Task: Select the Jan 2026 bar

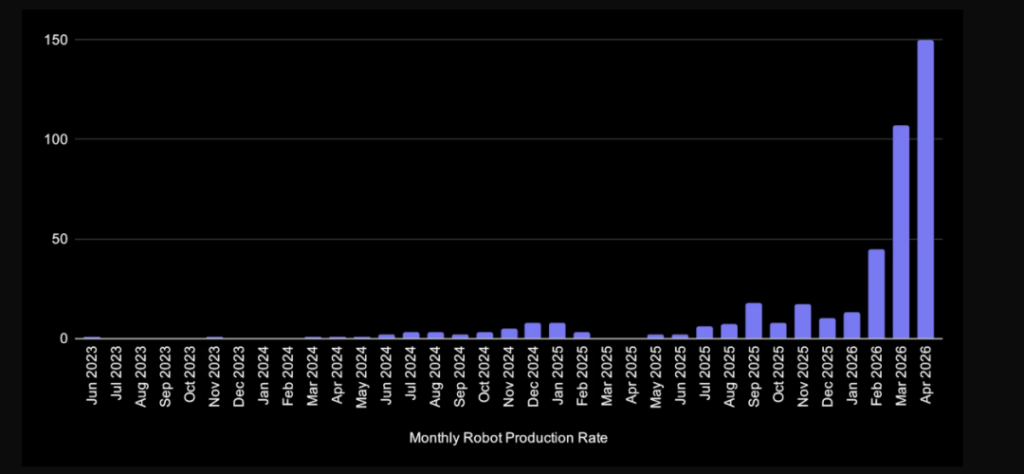Action: 852,326
